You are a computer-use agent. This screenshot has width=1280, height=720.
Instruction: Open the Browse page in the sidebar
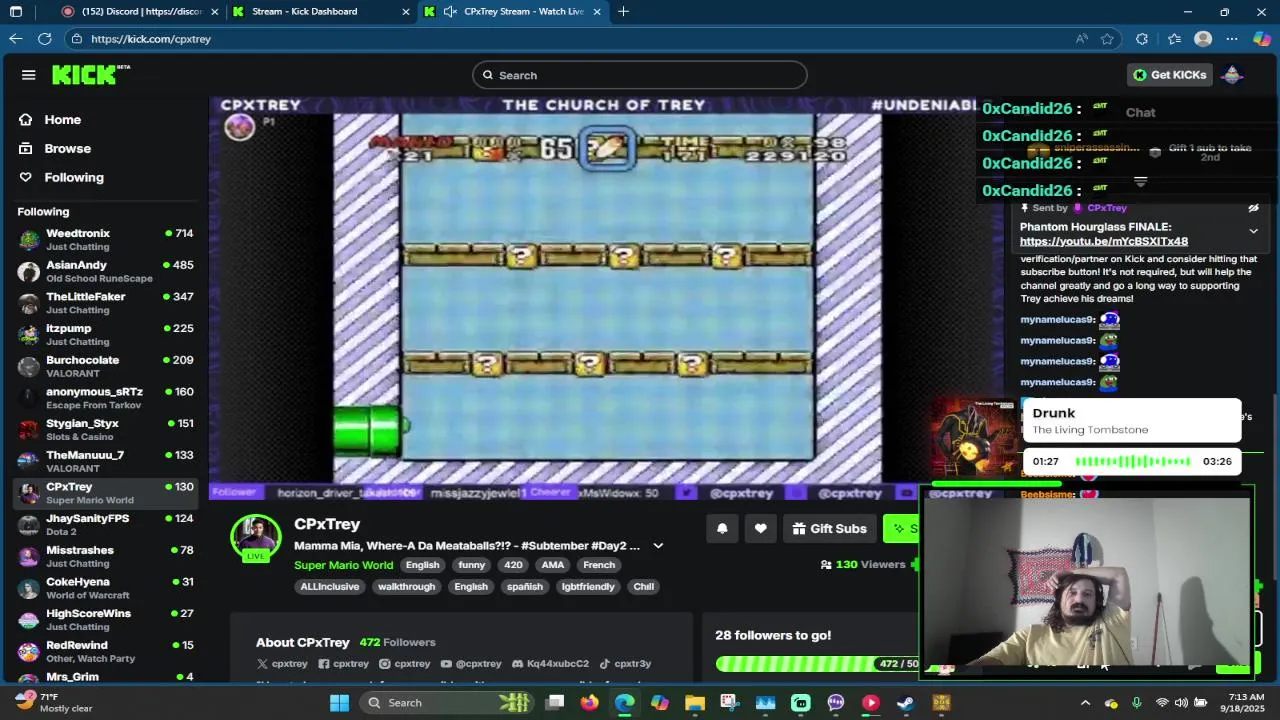67,149
